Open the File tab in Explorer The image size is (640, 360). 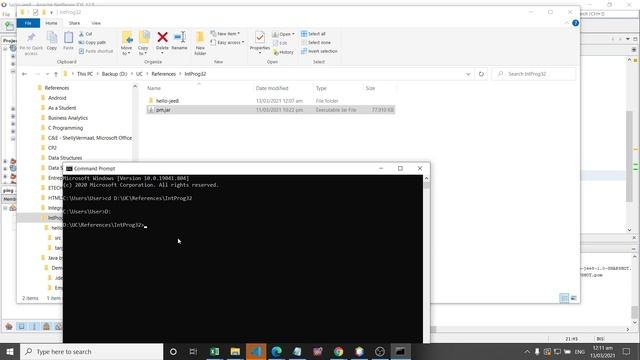[28, 23]
